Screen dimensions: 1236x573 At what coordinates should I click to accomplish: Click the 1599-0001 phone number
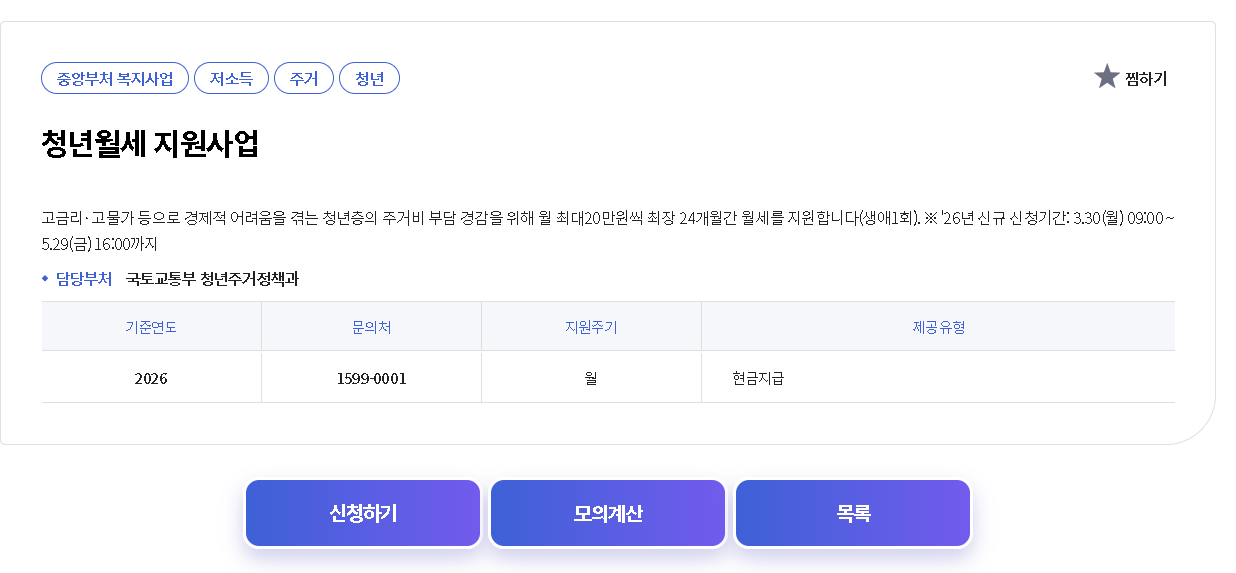[x=372, y=379]
